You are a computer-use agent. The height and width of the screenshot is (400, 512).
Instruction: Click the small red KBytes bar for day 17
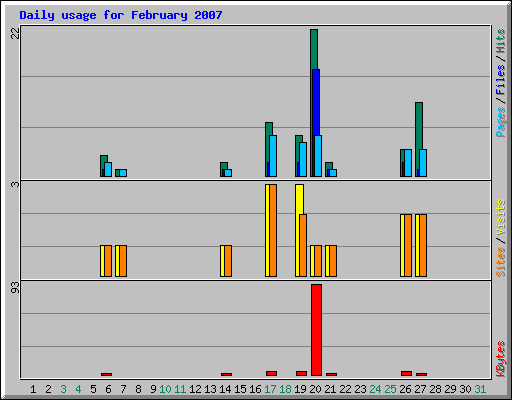[x=271, y=373]
